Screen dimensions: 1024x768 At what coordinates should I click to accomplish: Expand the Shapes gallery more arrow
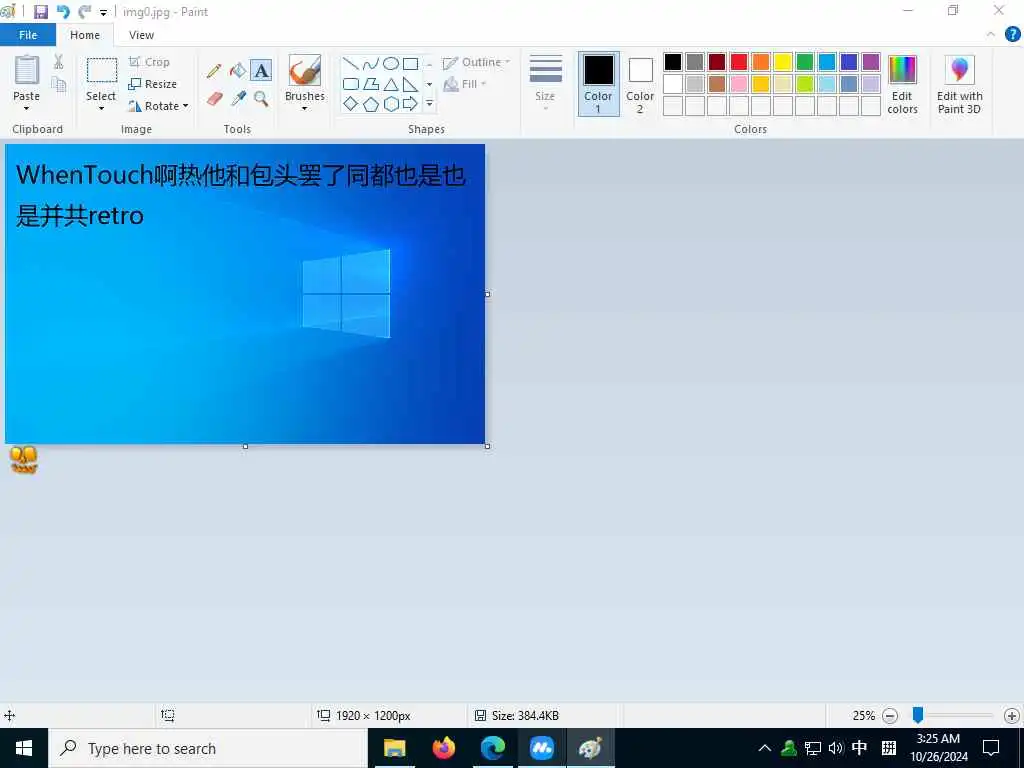[x=429, y=104]
